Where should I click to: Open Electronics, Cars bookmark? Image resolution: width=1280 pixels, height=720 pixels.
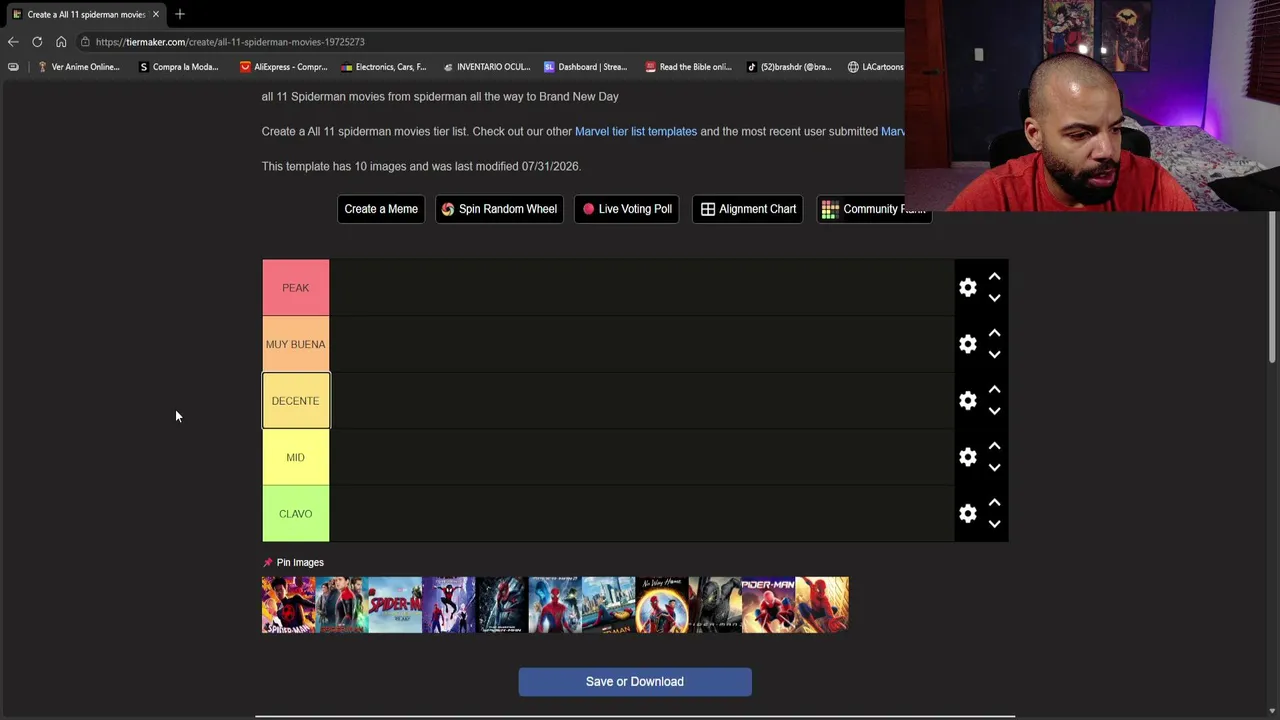coord(384,67)
